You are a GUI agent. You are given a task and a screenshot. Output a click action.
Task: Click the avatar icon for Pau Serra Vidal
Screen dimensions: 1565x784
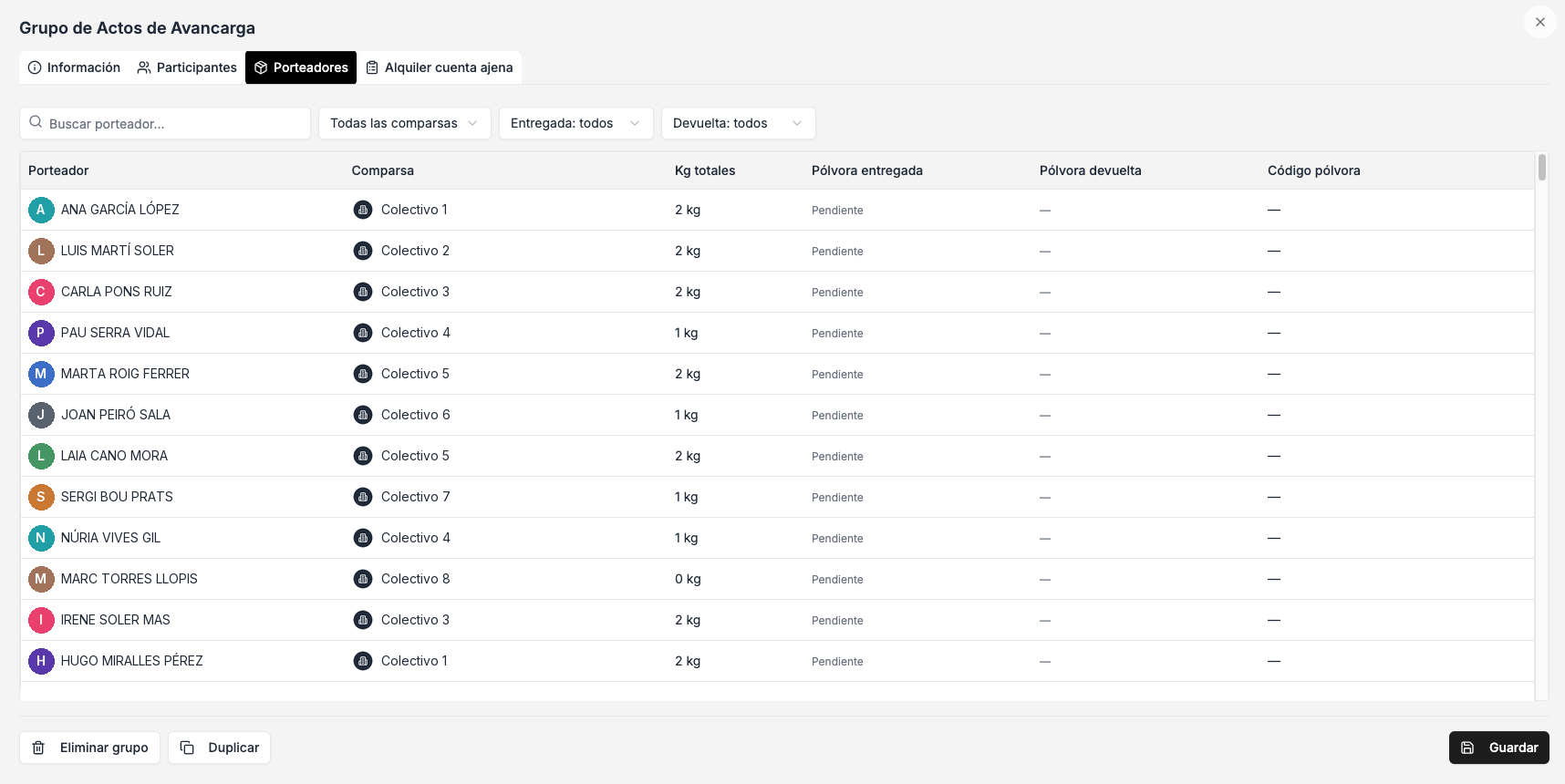click(x=41, y=333)
